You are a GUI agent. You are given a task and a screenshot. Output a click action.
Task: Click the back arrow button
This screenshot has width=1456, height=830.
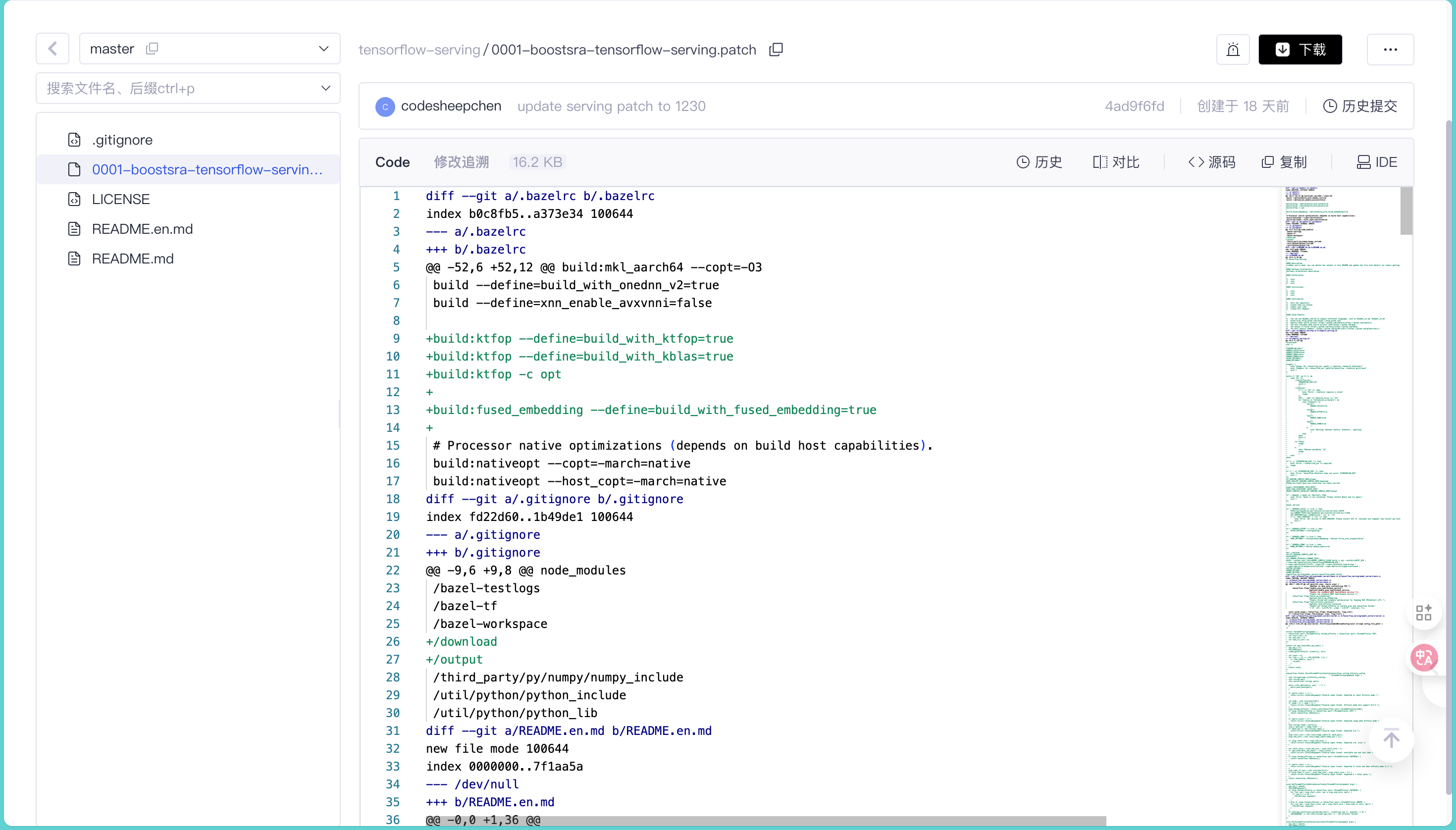[52, 49]
